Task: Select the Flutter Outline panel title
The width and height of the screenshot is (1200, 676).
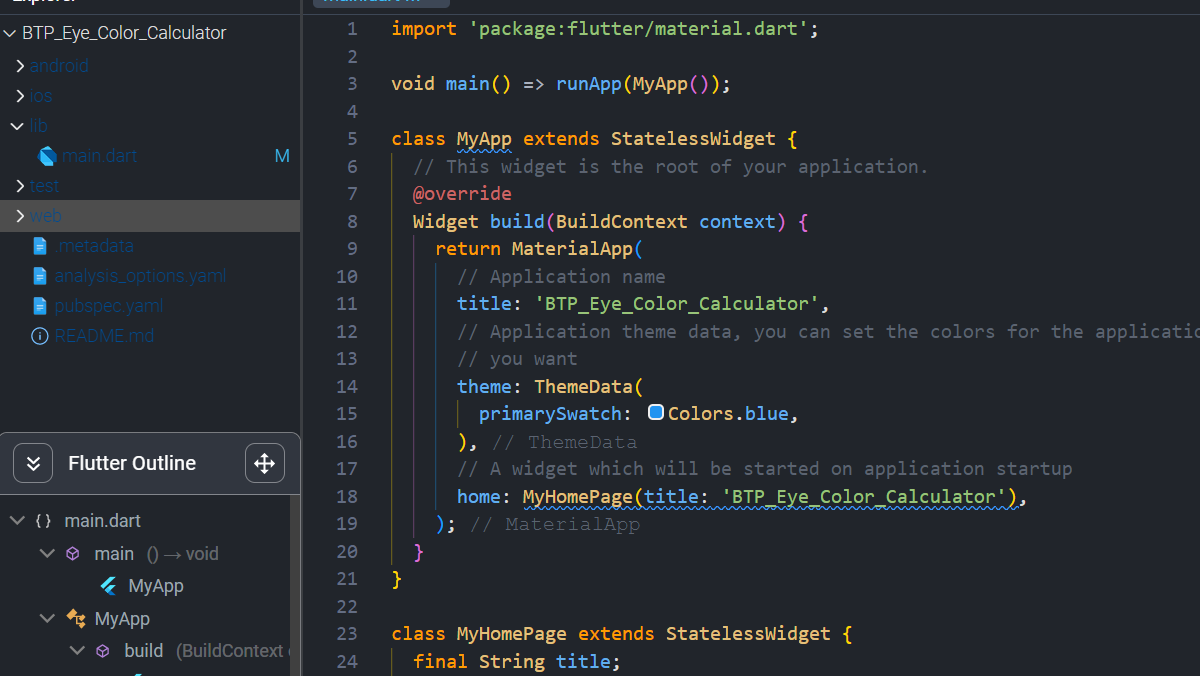Action: [132, 463]
